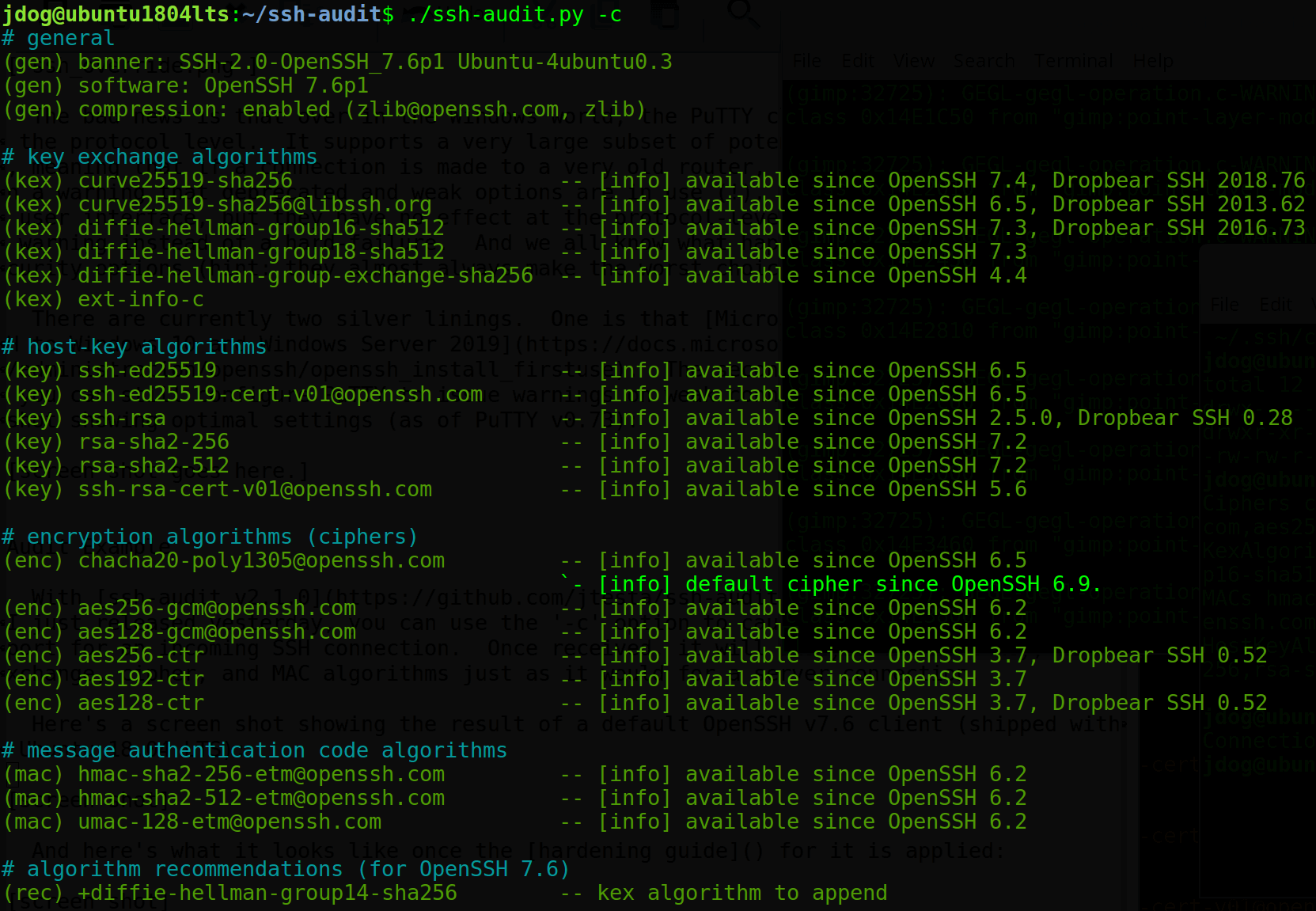This screenshot has width=1316, height=911.
Task: Select 'hmac-sha2-512-etm@openssh.com' mac entry
Action: pyautogui.click(x=261, y=798)
